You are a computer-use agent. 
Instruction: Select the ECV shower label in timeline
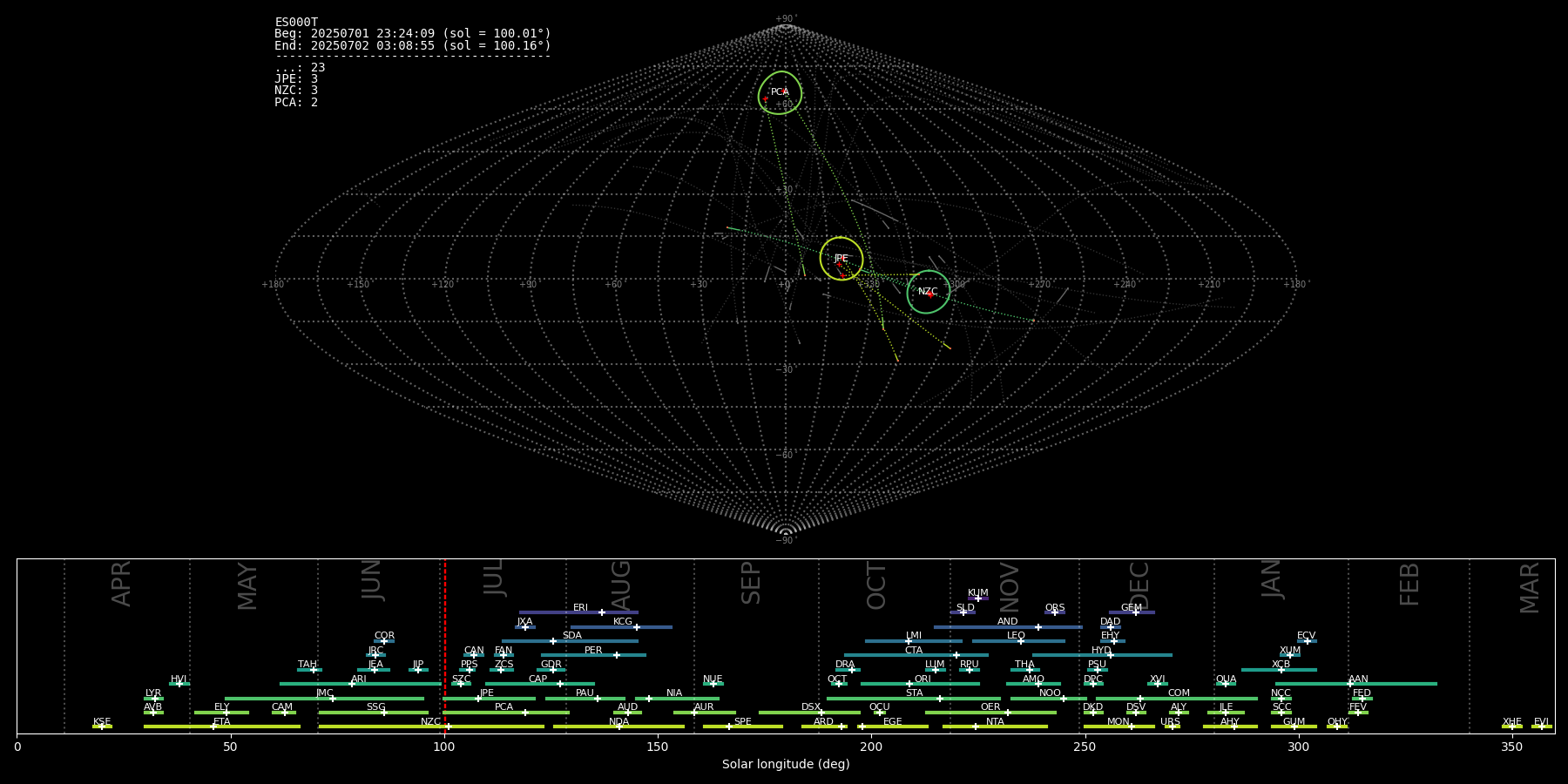[x=1306, y=636]
